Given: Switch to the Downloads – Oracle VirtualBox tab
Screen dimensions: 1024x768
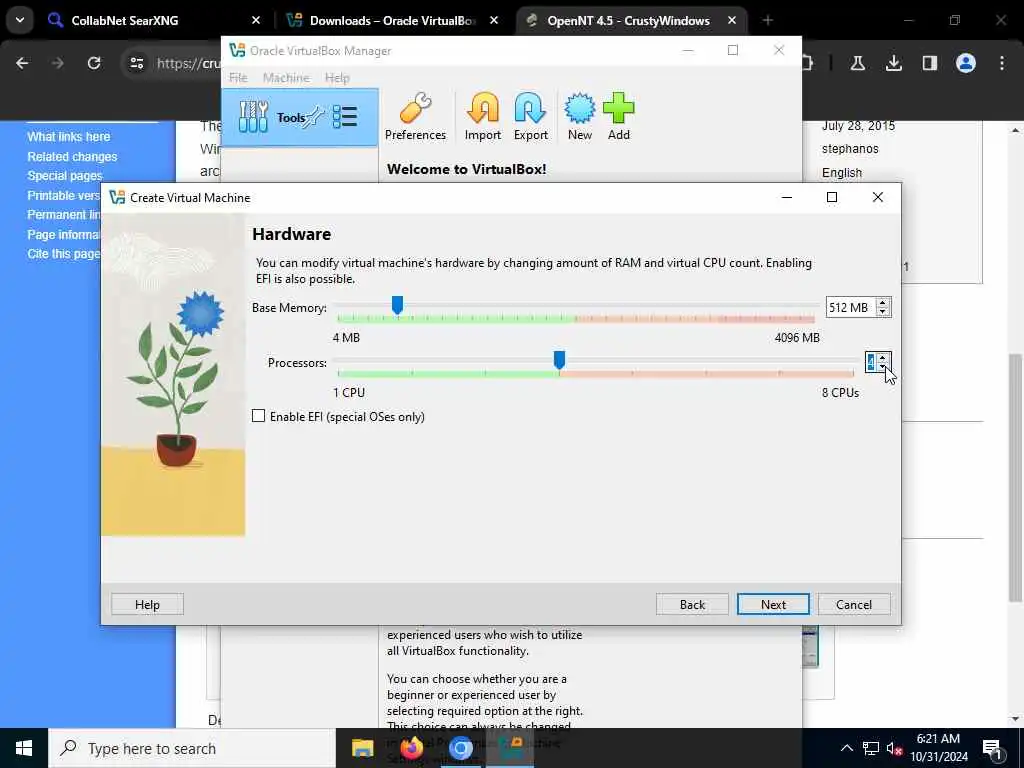Looking at the screenshot, I should (392, 20).
